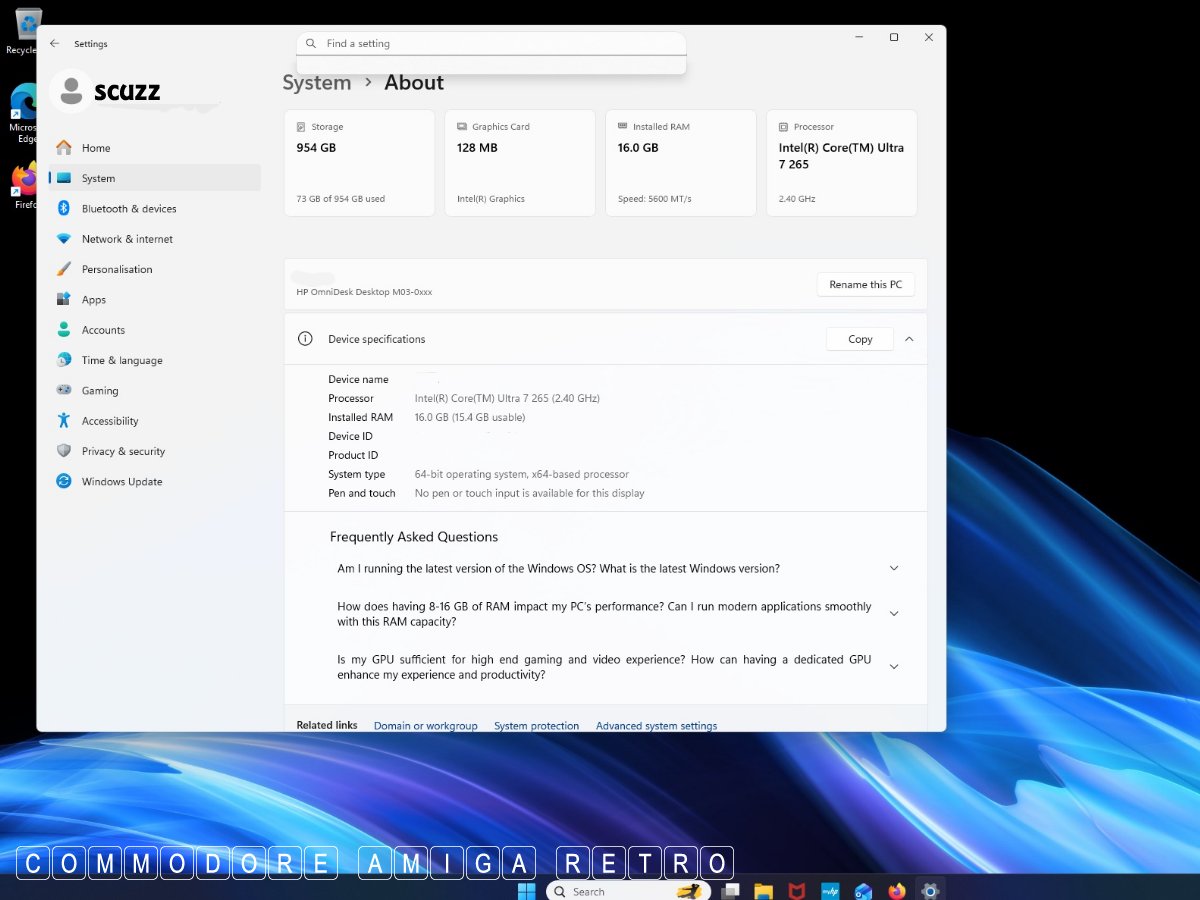The width and height of the screenshot is (1200, 900).
Task: Go to Personalisation settings
Action: pos(117,269)
